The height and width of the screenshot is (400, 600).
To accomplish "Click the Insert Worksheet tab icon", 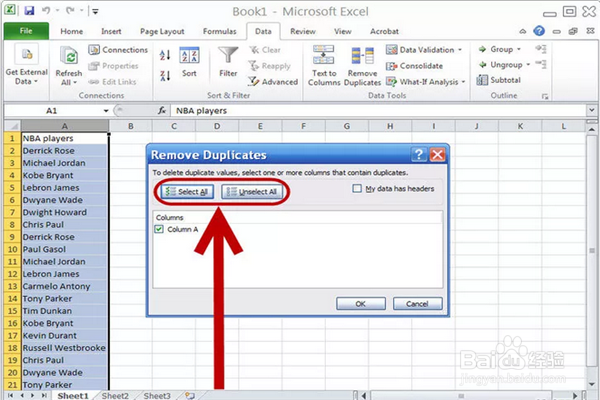I will point(190,395).
